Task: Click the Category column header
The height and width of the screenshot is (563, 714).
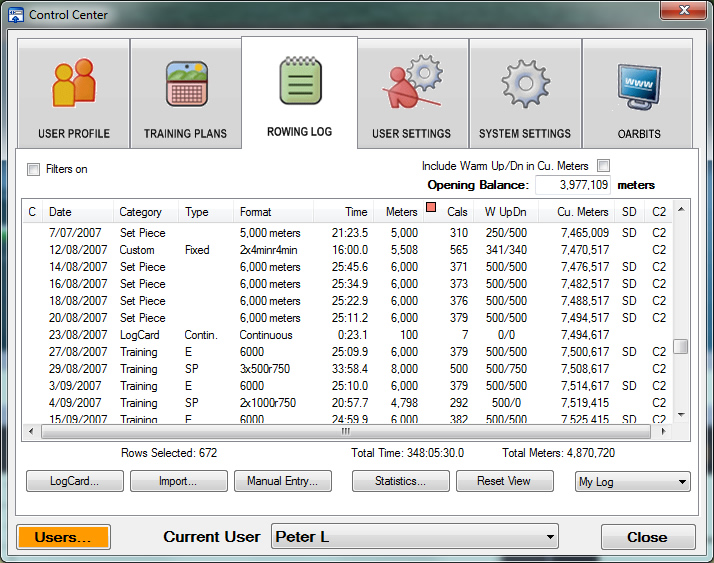Action: click(x=145, y=212)
